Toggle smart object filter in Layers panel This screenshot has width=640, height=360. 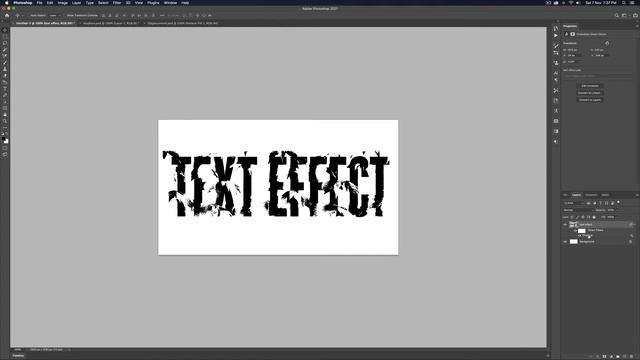point(612,203)
